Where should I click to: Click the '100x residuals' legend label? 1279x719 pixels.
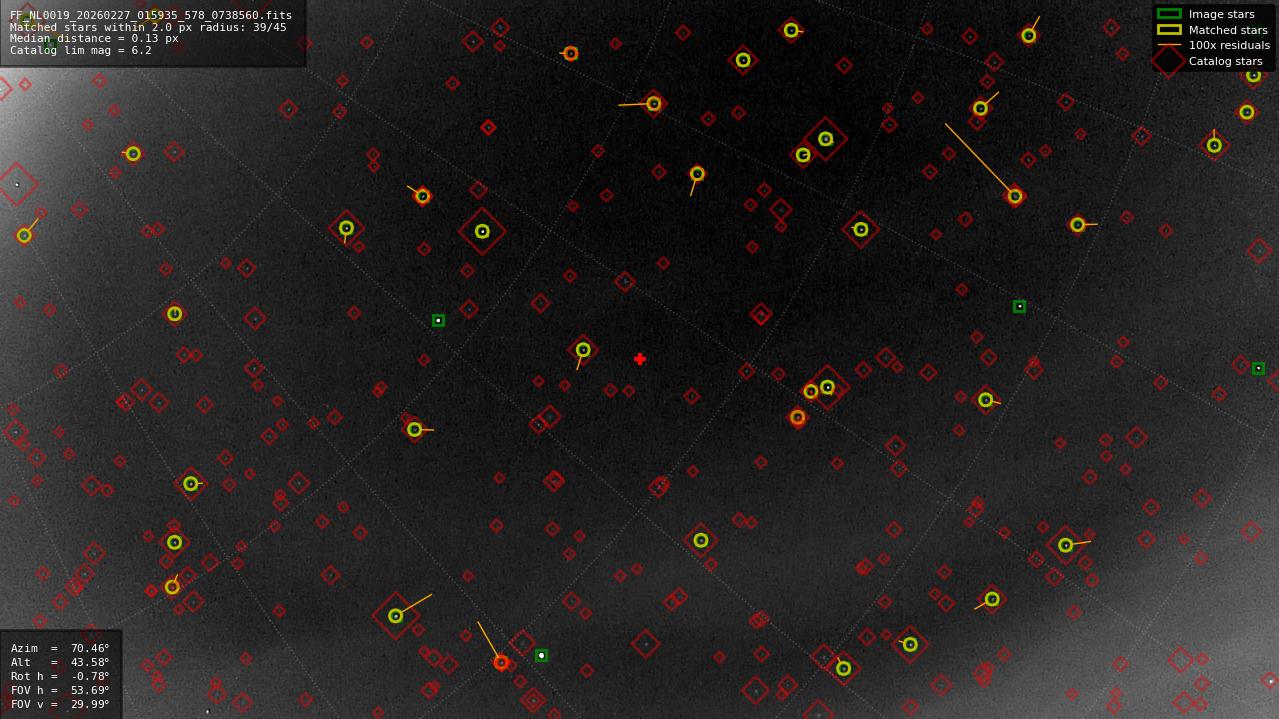click(1229, 45)
